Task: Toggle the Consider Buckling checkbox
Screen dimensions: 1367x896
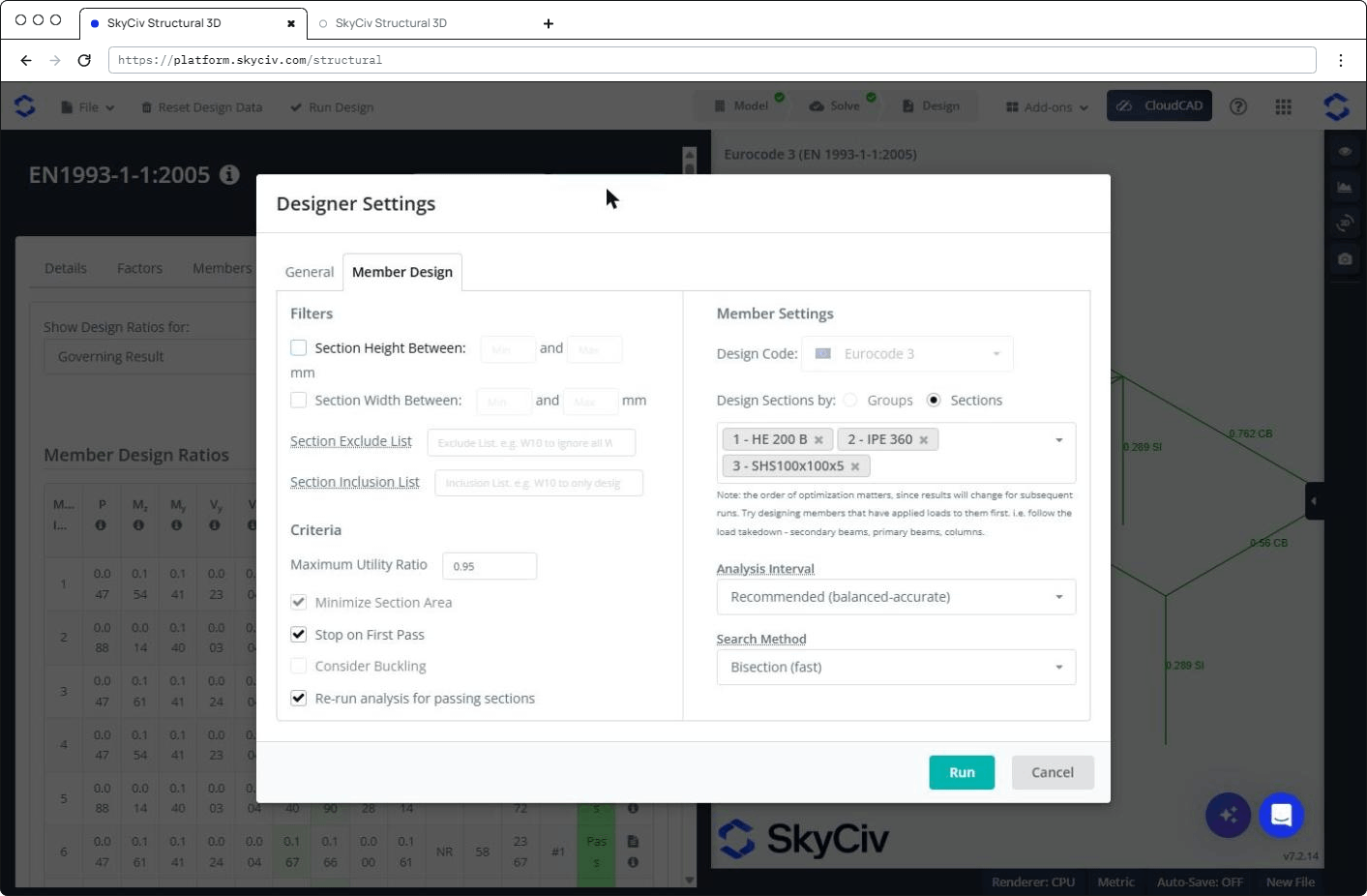Action: click(299, 666)
